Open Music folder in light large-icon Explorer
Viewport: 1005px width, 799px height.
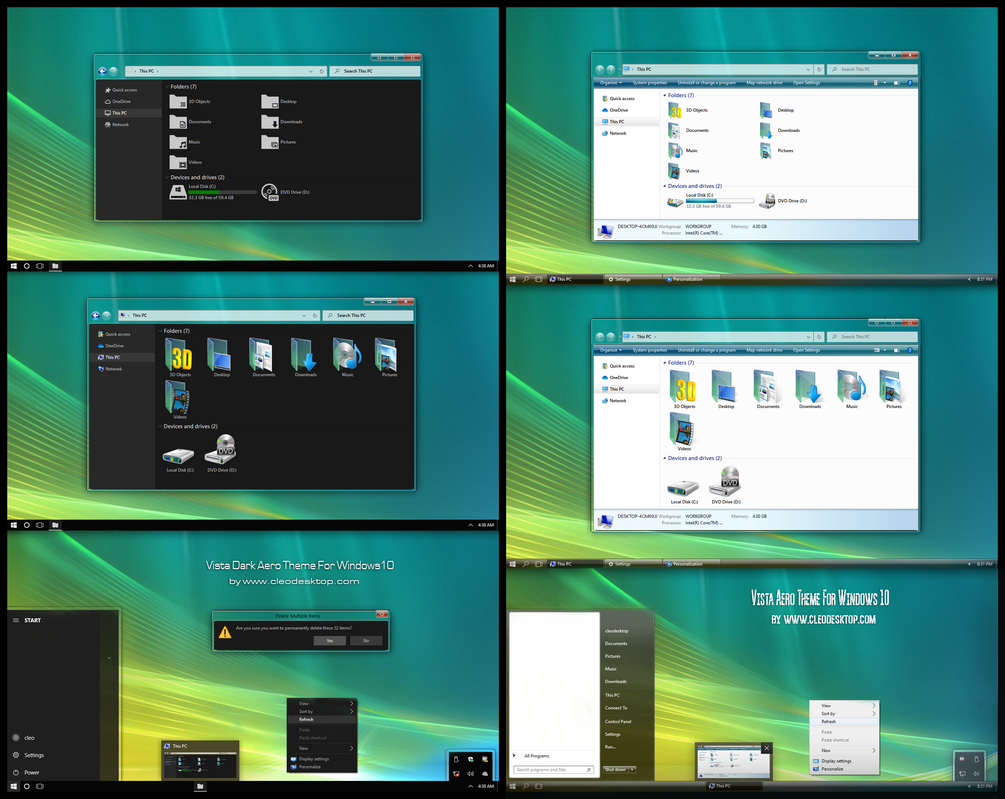(851, 390)
